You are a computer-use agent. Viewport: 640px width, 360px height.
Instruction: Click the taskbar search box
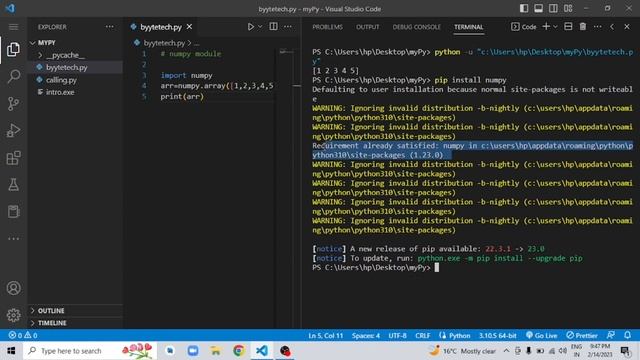[90, 351]
